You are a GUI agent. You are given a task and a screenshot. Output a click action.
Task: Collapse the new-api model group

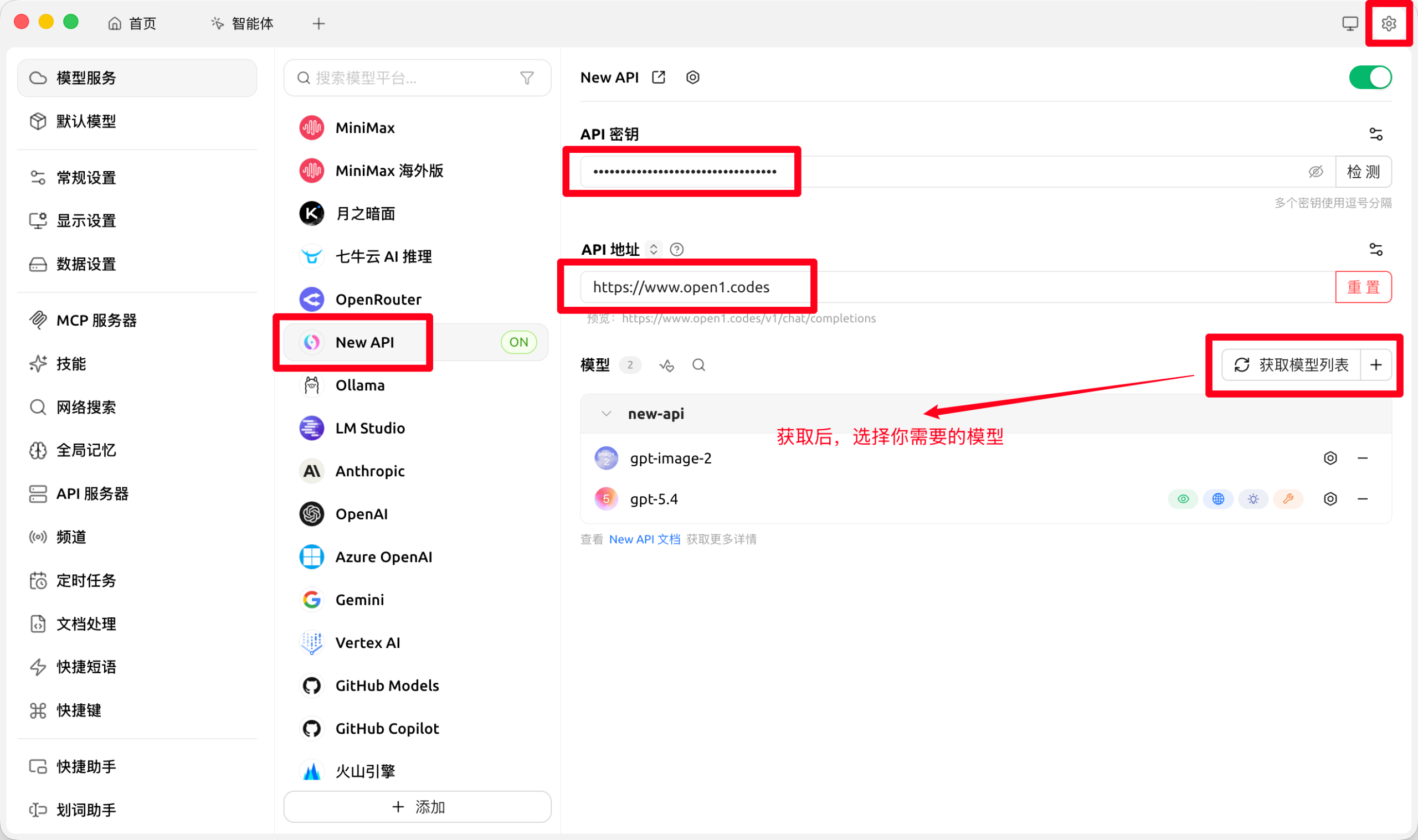coord(605,414)
